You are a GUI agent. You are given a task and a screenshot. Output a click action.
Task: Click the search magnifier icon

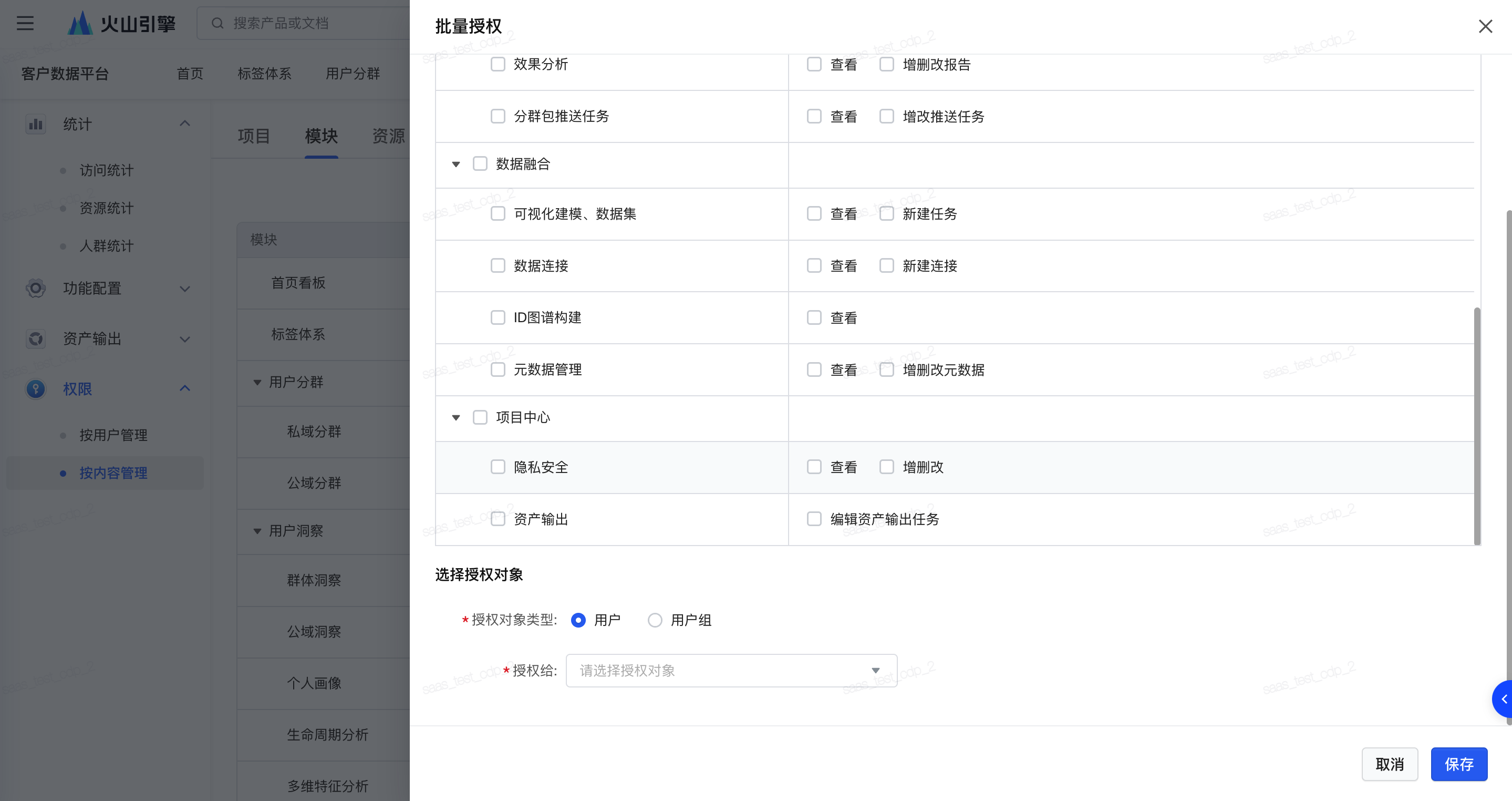(217, 24)
